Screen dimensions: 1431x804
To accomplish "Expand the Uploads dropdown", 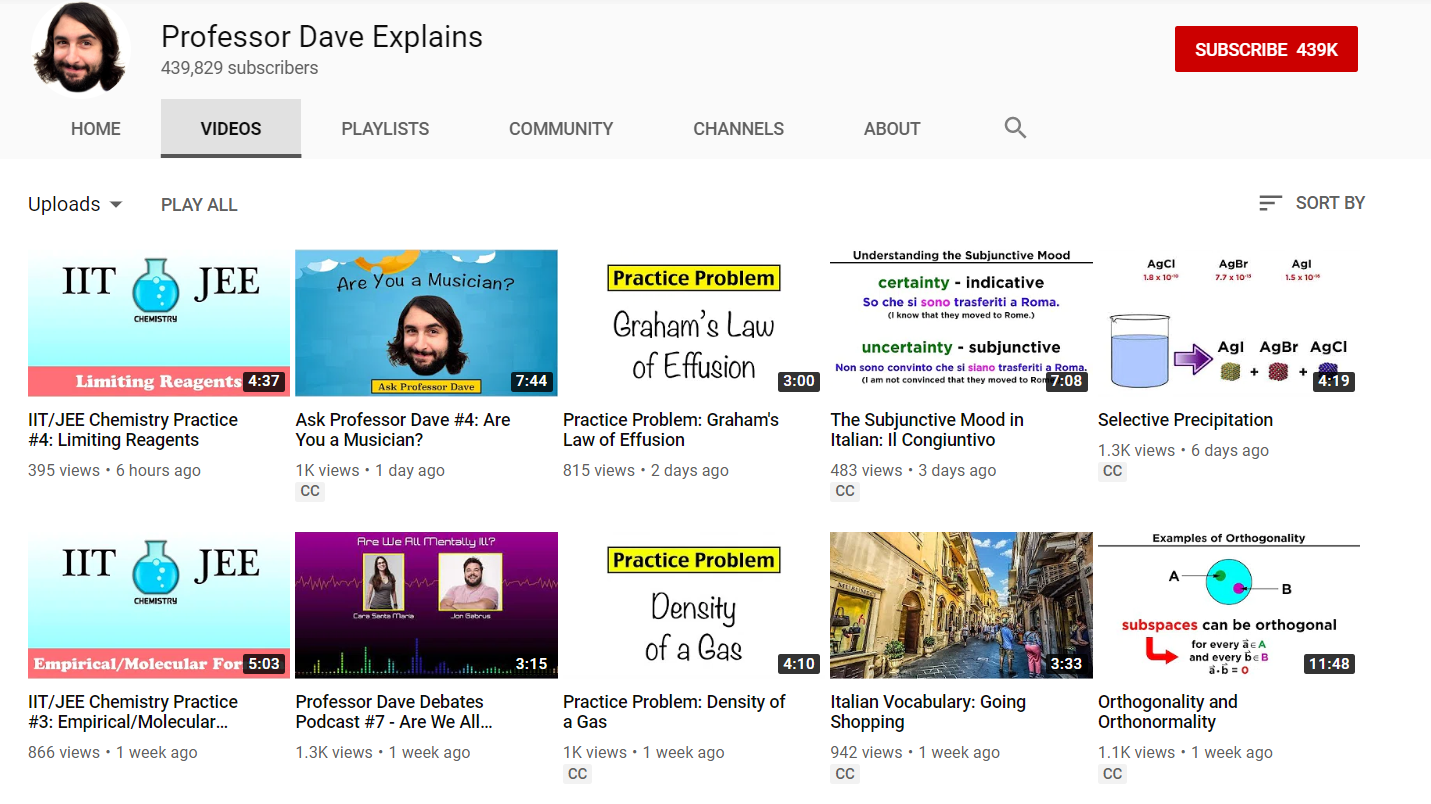I will tap(75, 204).
